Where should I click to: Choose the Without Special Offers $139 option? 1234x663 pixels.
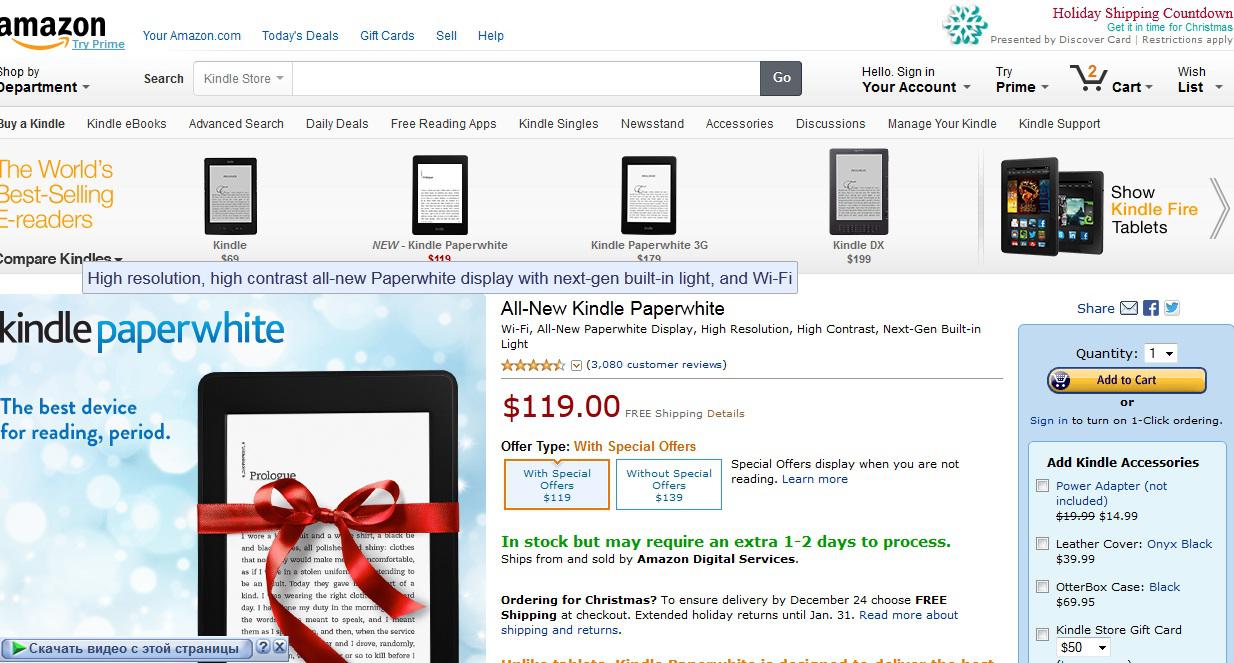tap(669, 484)
